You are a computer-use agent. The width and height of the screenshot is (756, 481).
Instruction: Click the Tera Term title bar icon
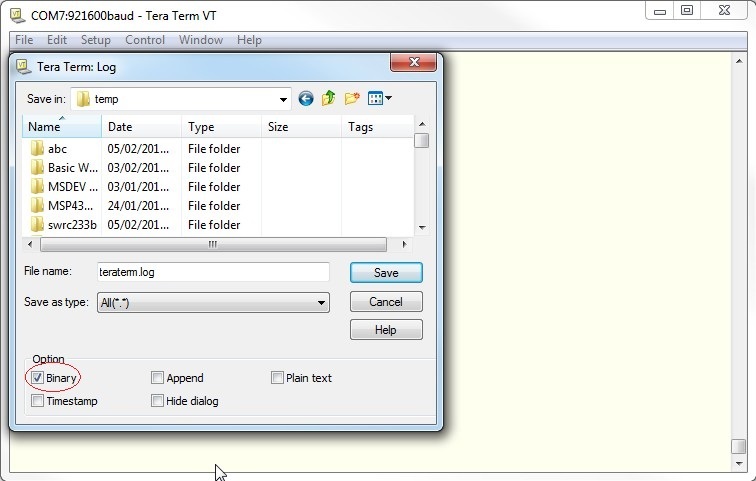[x=17, y=15]
